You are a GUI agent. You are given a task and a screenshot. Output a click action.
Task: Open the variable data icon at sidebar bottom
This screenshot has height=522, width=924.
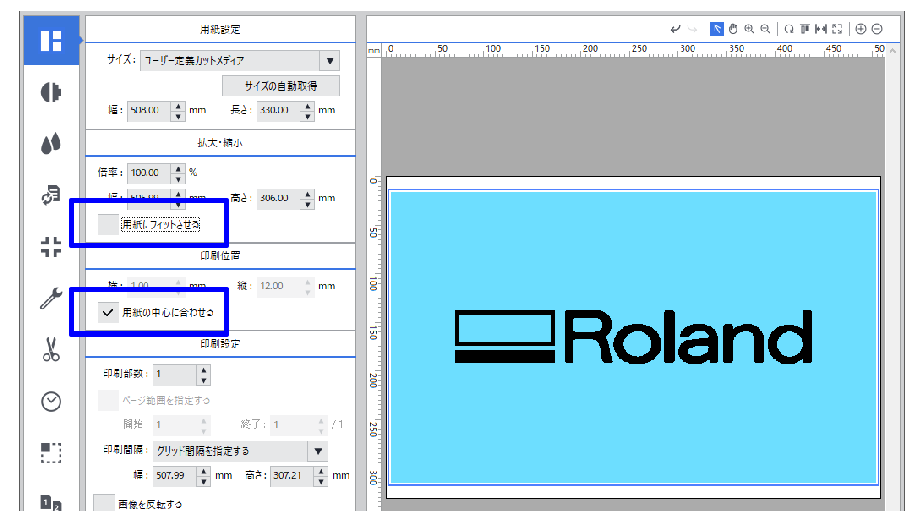51,503
